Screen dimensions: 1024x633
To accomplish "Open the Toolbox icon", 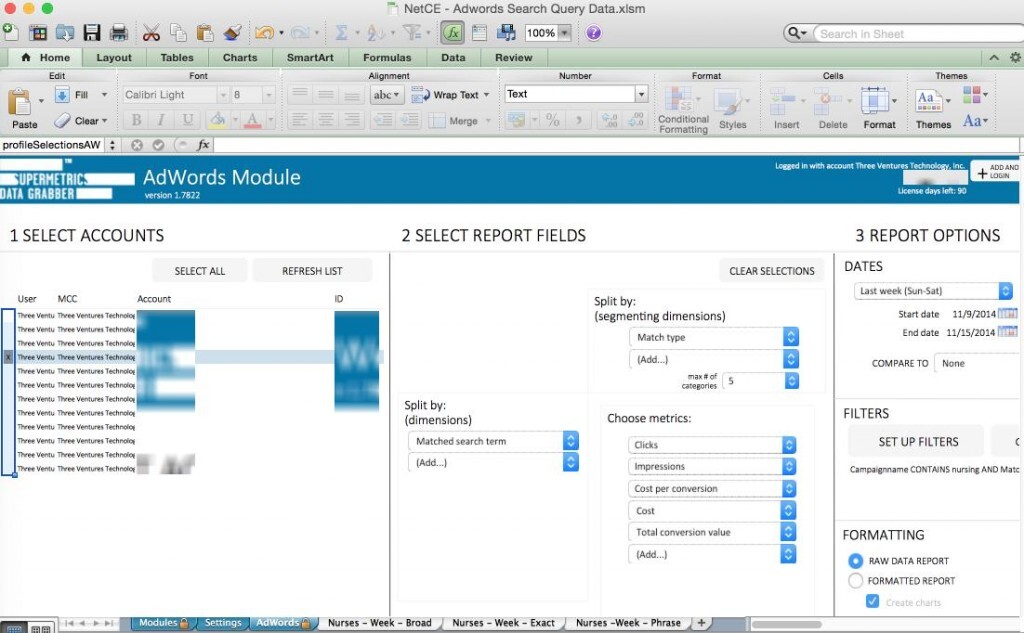I will 479,33.
